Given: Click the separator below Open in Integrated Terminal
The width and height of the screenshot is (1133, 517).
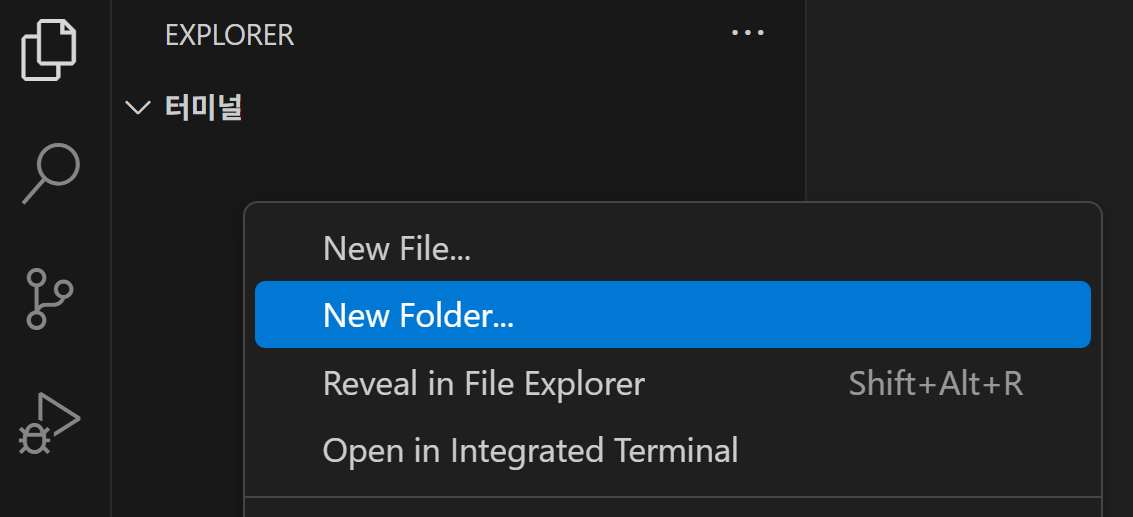Looking at the screenshot, I should pyautogui.click(x=672, y=497).
